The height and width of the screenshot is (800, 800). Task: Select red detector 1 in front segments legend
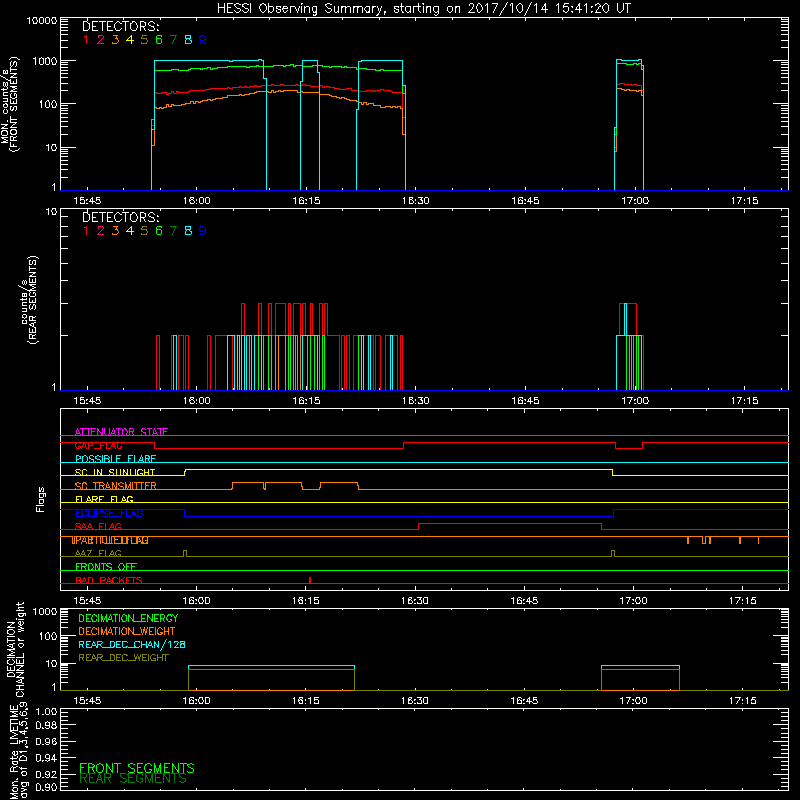[x=86, y=40]
